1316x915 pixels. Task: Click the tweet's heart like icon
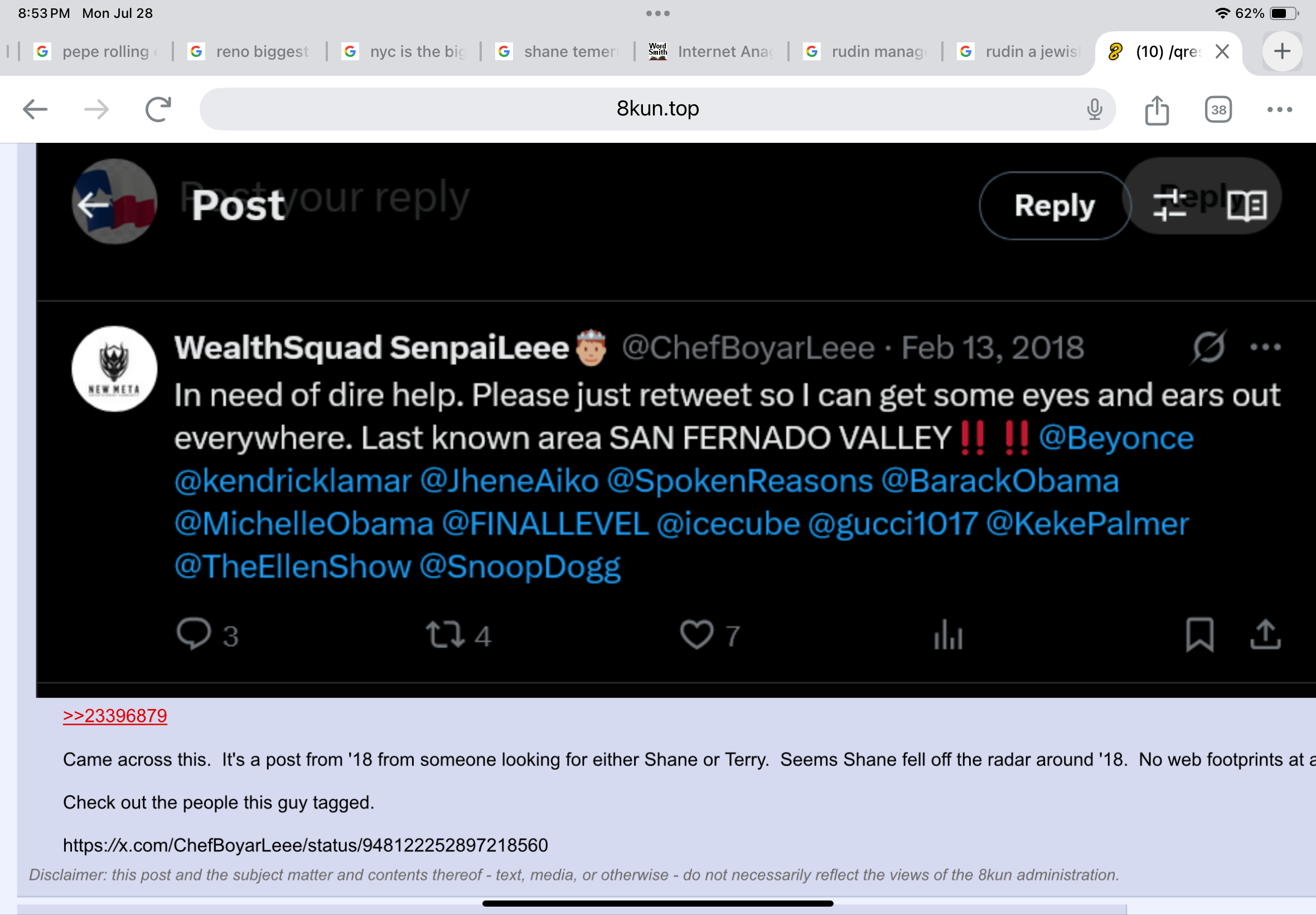point(696,635)
